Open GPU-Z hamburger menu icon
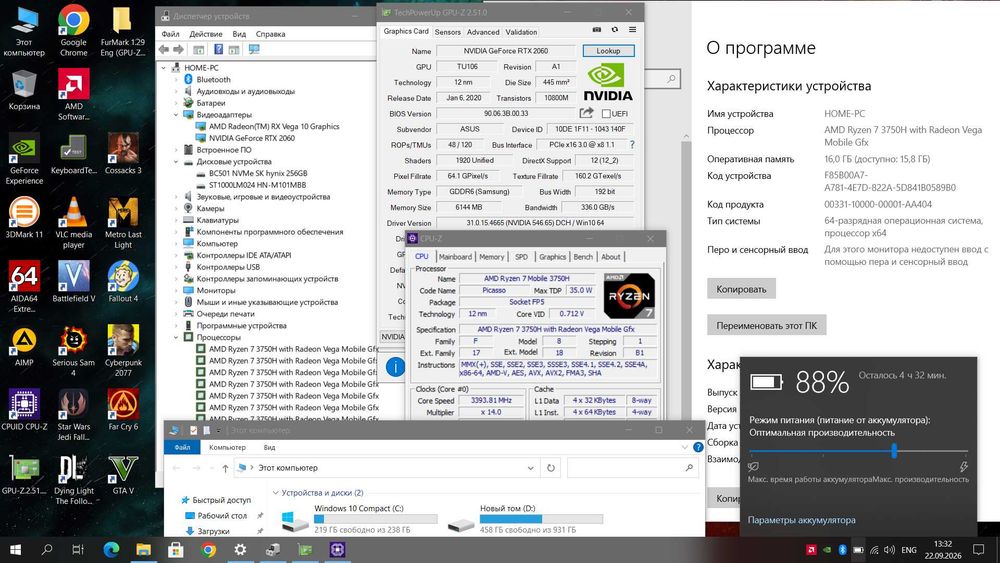This screenshot has height=563, width=1000. coord(632,30)
